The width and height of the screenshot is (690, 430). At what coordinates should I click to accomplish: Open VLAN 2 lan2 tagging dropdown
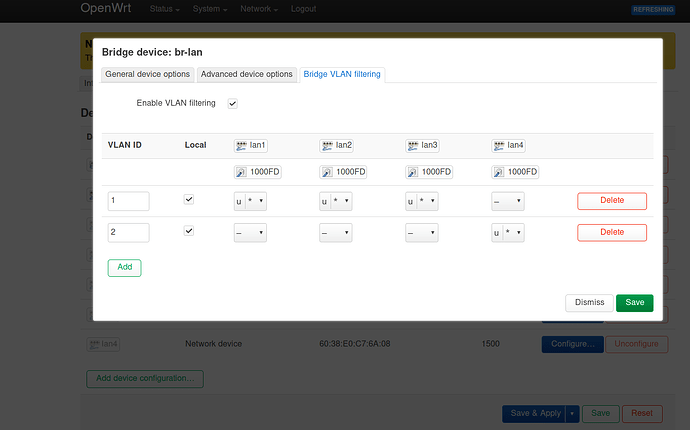(336, 233)
